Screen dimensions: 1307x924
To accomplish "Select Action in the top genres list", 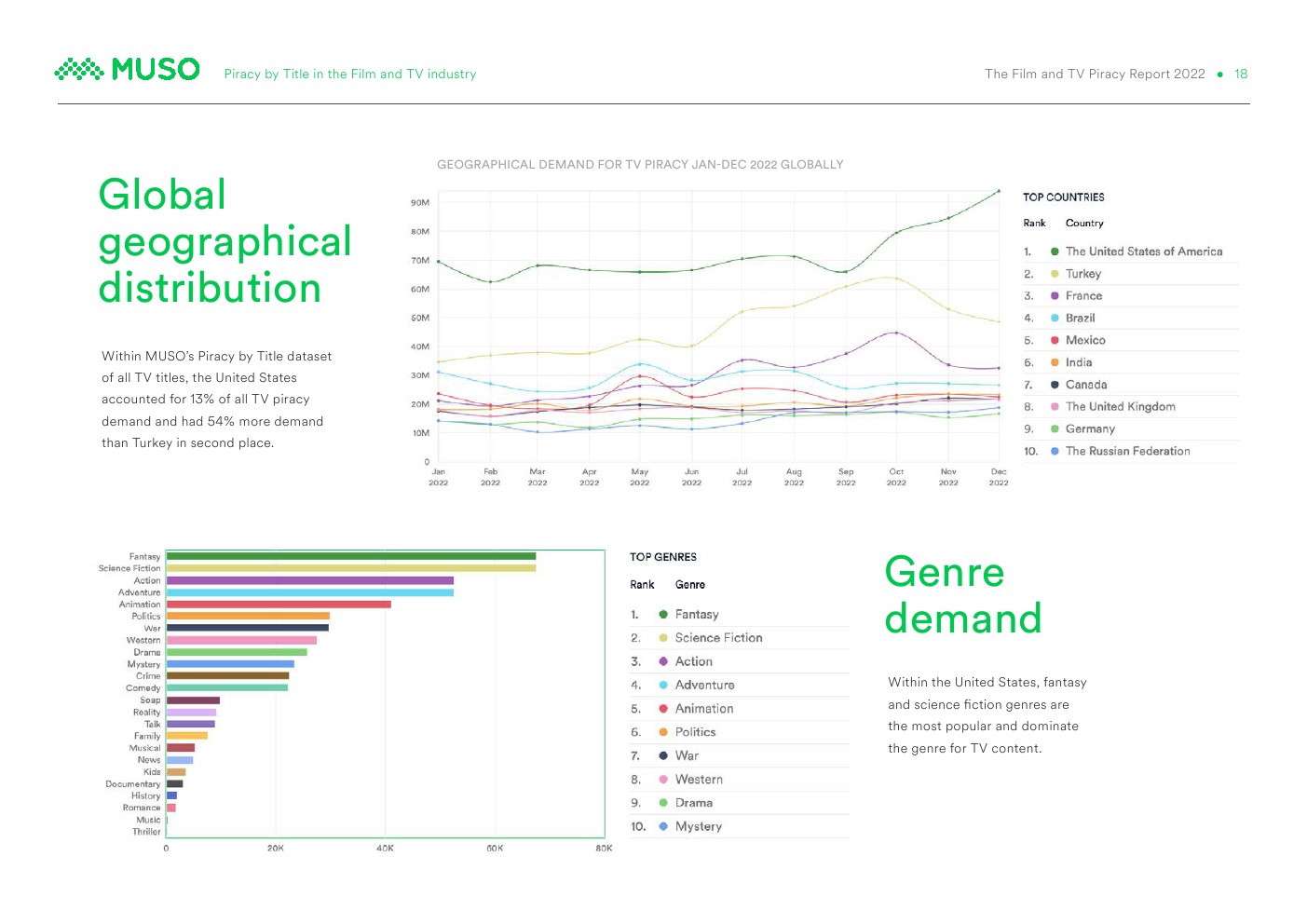I will tap(693, 661).
